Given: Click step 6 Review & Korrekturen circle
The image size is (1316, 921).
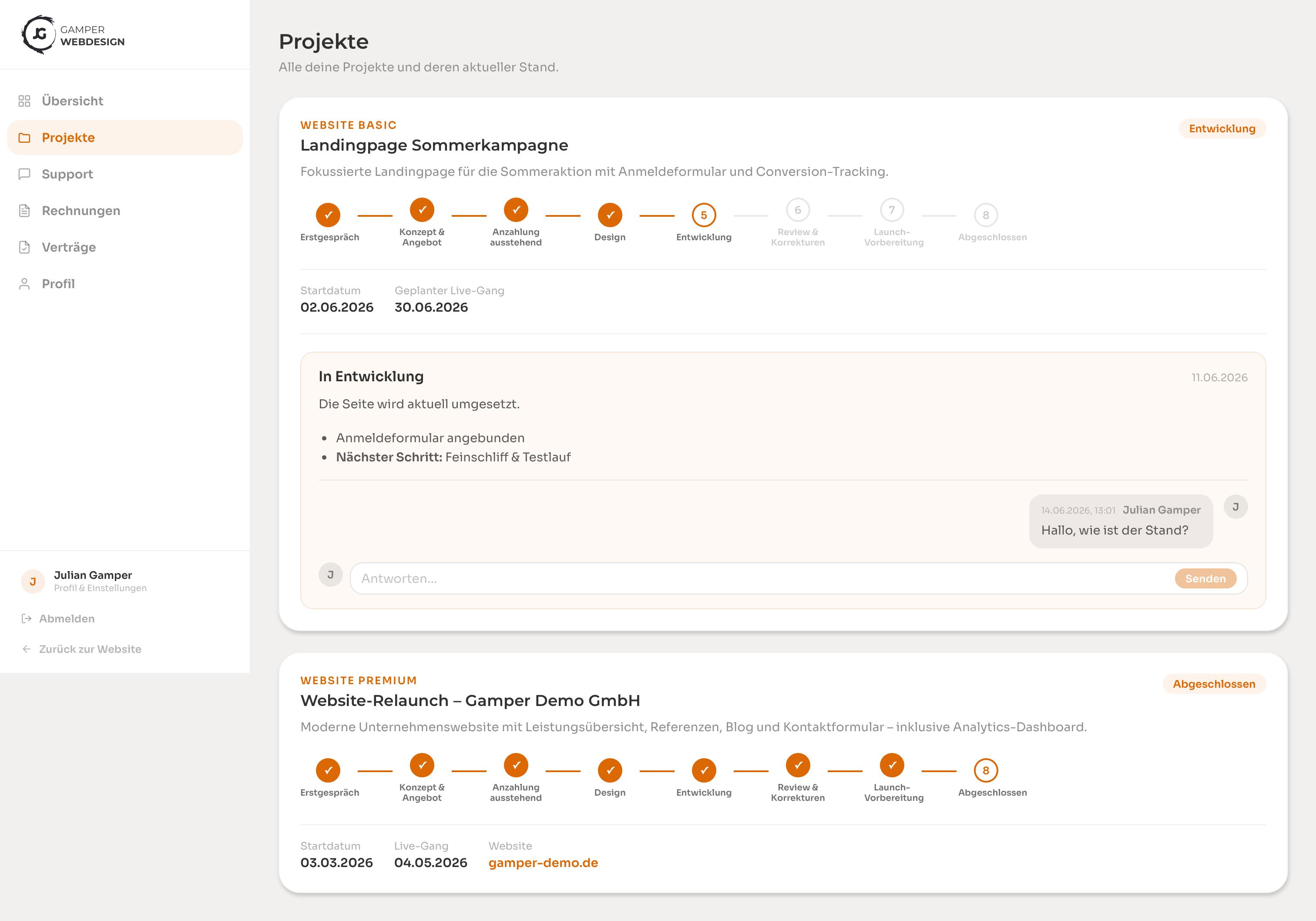Looking at the screenshot, I should [x=798, y=210].
